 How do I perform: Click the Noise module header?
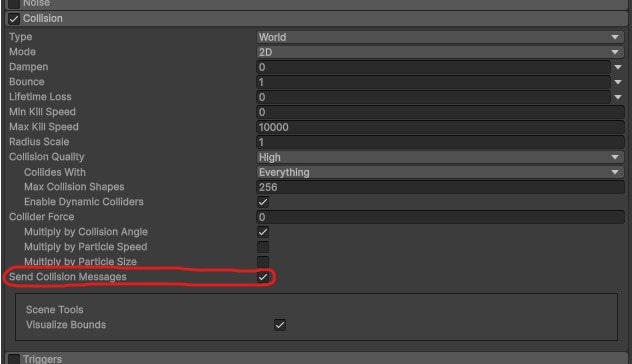pos(318,4)
